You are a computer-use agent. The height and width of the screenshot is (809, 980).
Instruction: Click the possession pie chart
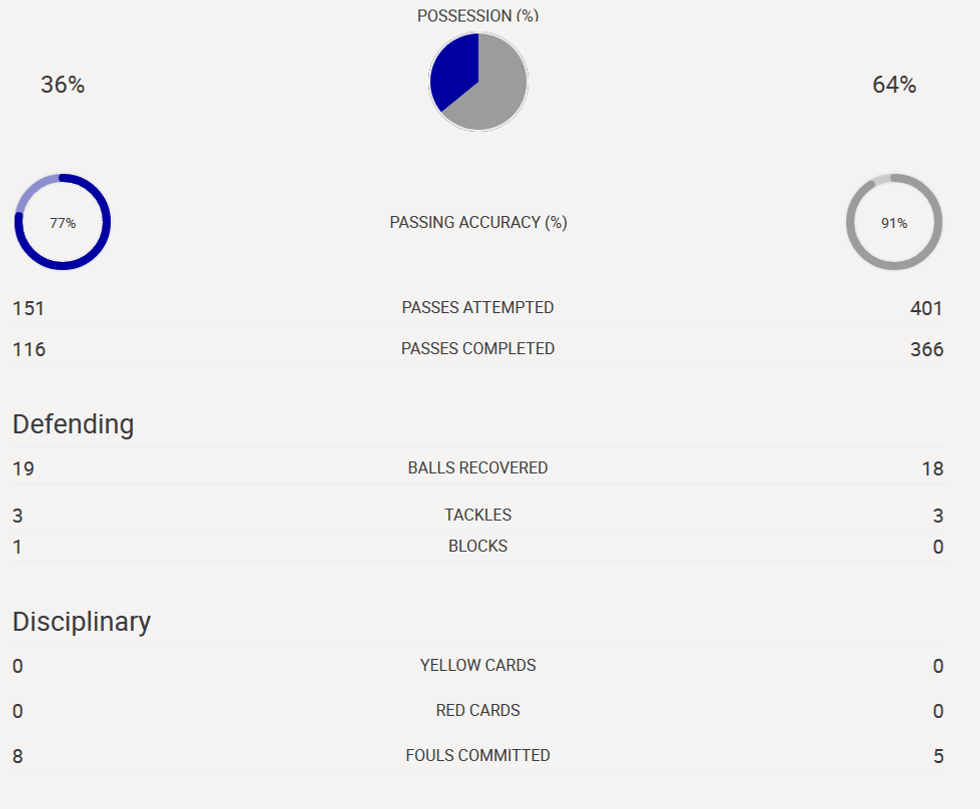[x=478, y=82]
